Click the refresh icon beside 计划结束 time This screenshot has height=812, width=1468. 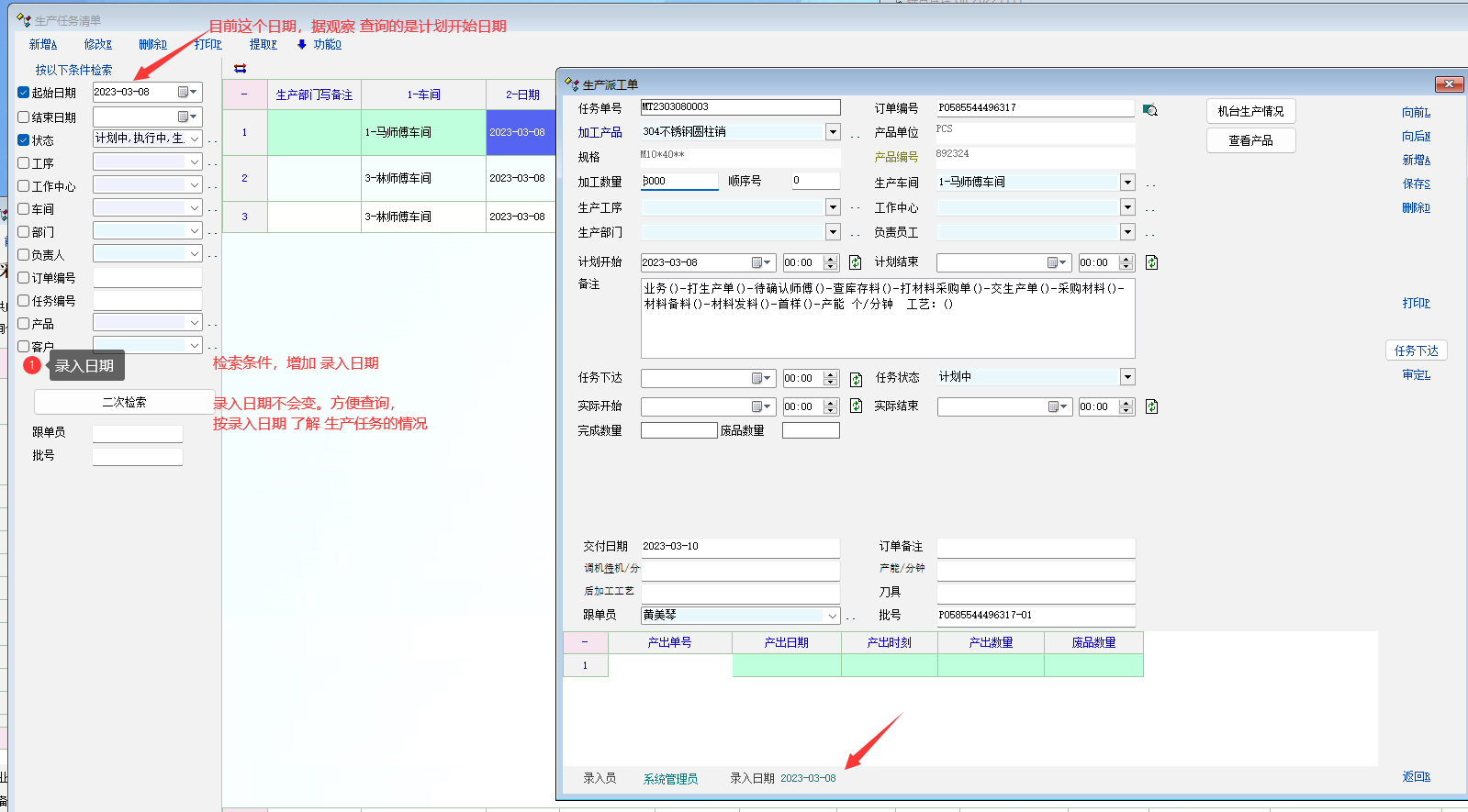coord(1151,262)
